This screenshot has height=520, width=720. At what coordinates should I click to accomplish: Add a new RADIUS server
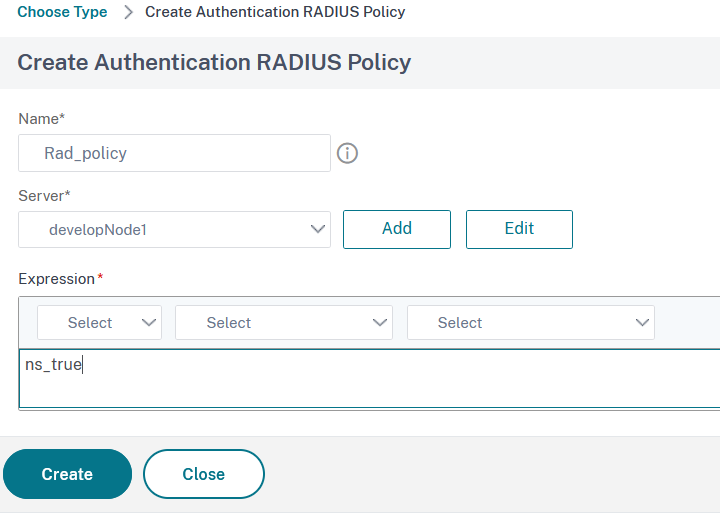click(x=397, y=229)
